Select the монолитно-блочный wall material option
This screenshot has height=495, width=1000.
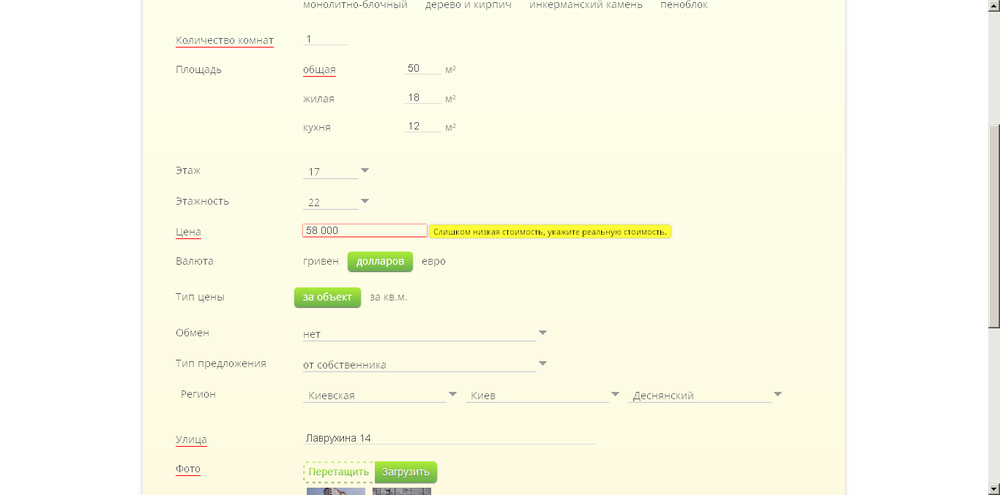click(x=355, y=5)
